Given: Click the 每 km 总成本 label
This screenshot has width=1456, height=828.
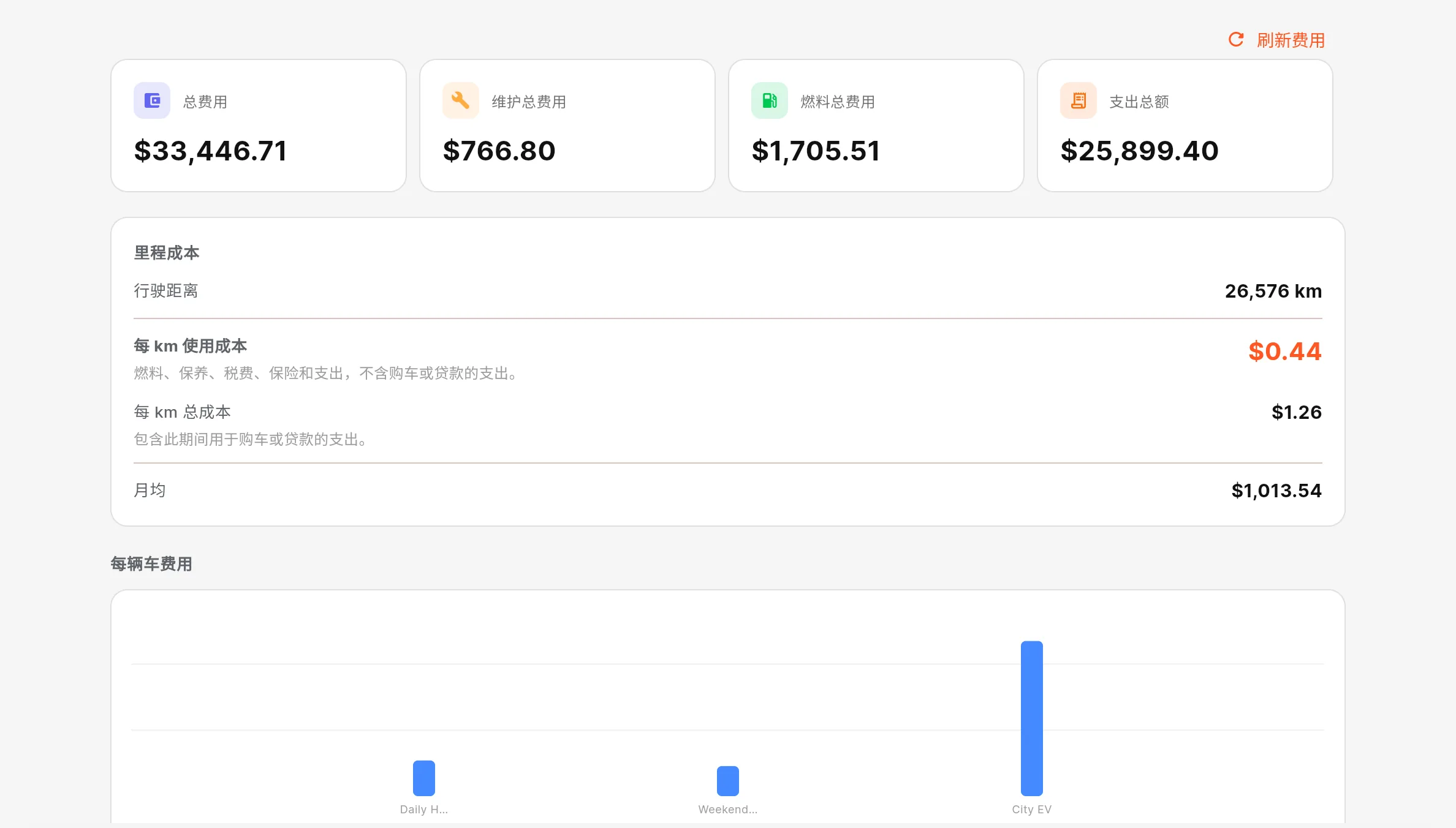Looking at the screenshot, I should tap(183, 412).
